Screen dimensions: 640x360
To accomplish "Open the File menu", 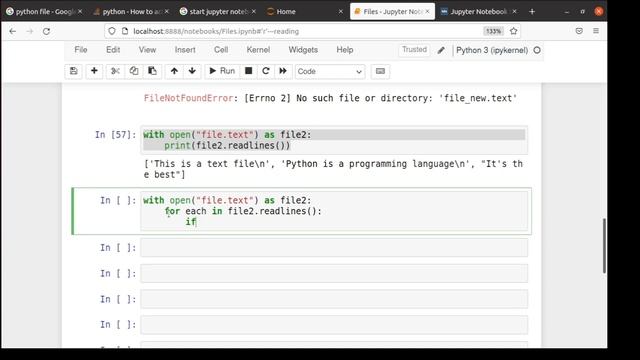I will 81,50.
